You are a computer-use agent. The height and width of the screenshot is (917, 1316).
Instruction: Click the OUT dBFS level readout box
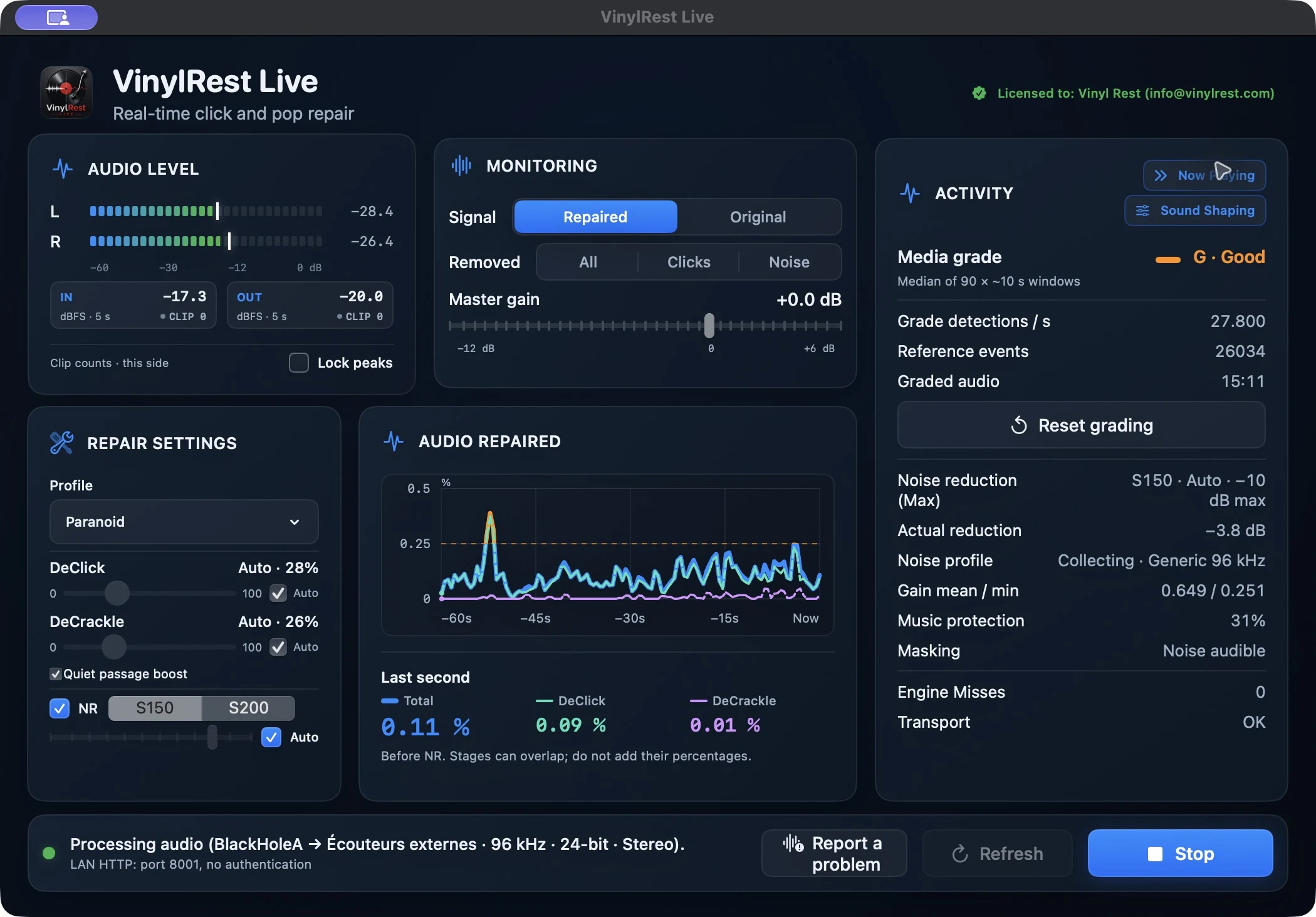point(310,306)
